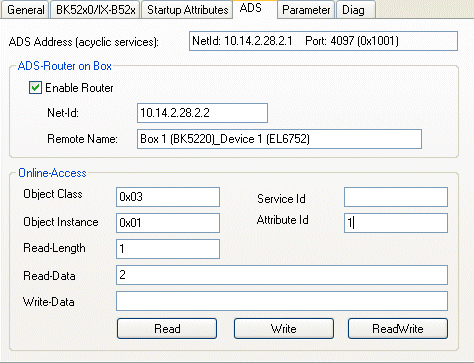Viewport: 474px width, 363px height.
Task: Click the ADS Address (acyclic services) label
Action: [84, 42]
